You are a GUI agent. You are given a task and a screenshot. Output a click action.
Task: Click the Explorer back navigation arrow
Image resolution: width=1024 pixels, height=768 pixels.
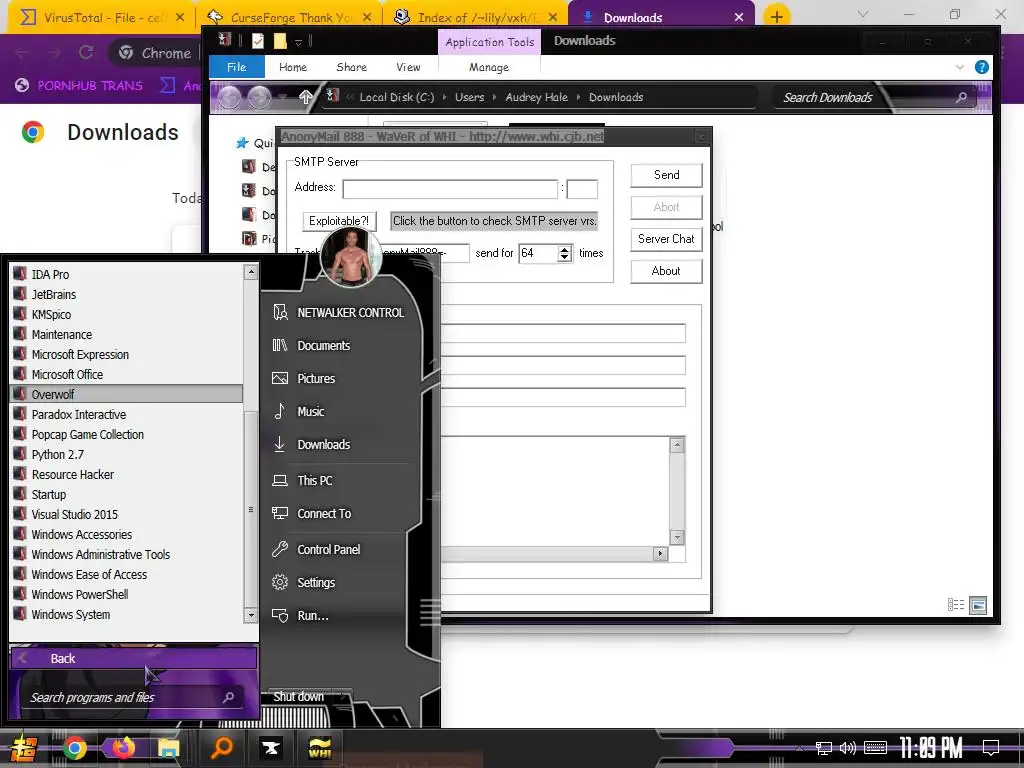point(229,97)
